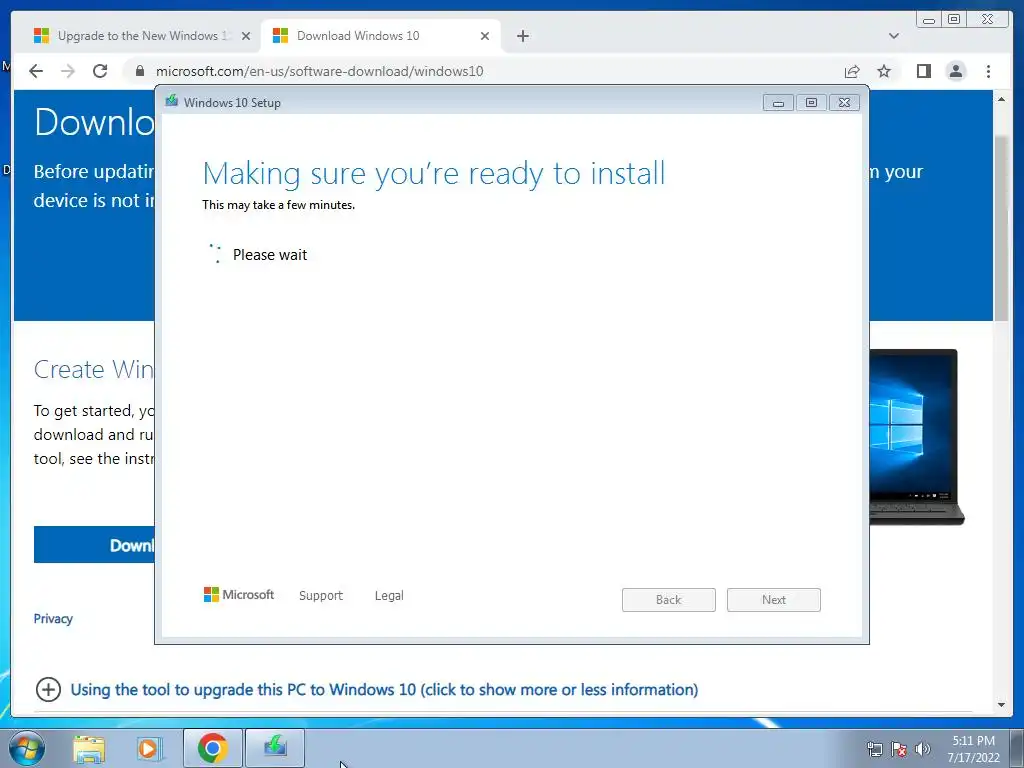Close the Download Windows 10 tab

(485, 36)
